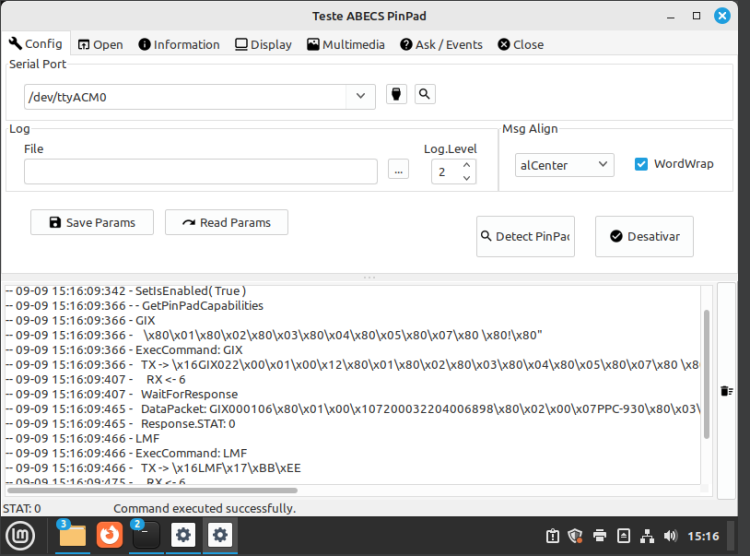Click the log vertical scrollbar
750x556 pixels.
click(x=706, y=374)
